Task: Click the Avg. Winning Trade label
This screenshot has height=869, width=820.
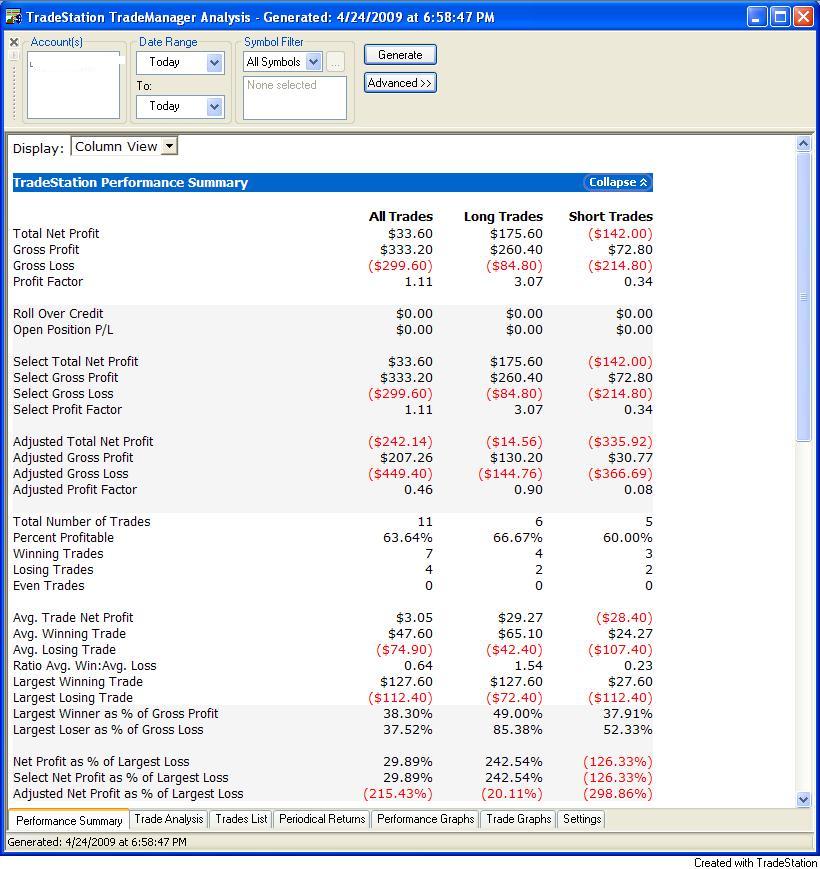Action: pos(69,634)
